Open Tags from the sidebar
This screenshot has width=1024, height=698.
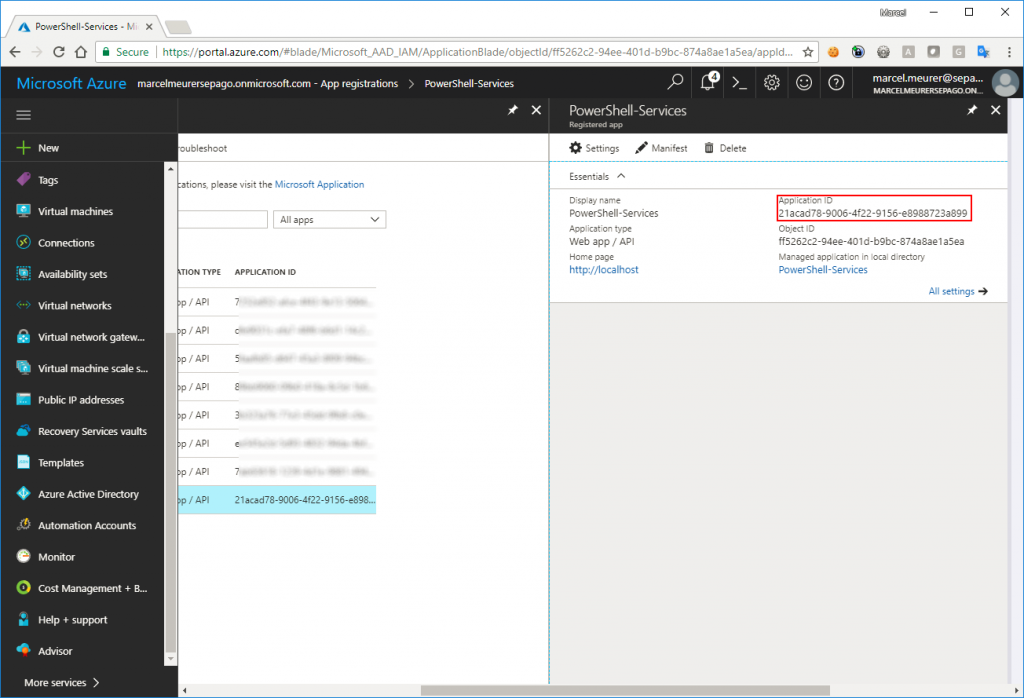(48, 180)
